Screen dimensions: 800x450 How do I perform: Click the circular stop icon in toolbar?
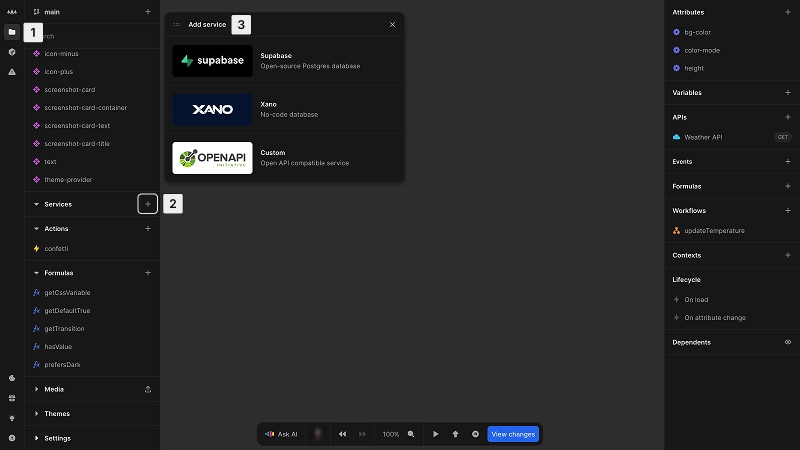pos(475,434)
